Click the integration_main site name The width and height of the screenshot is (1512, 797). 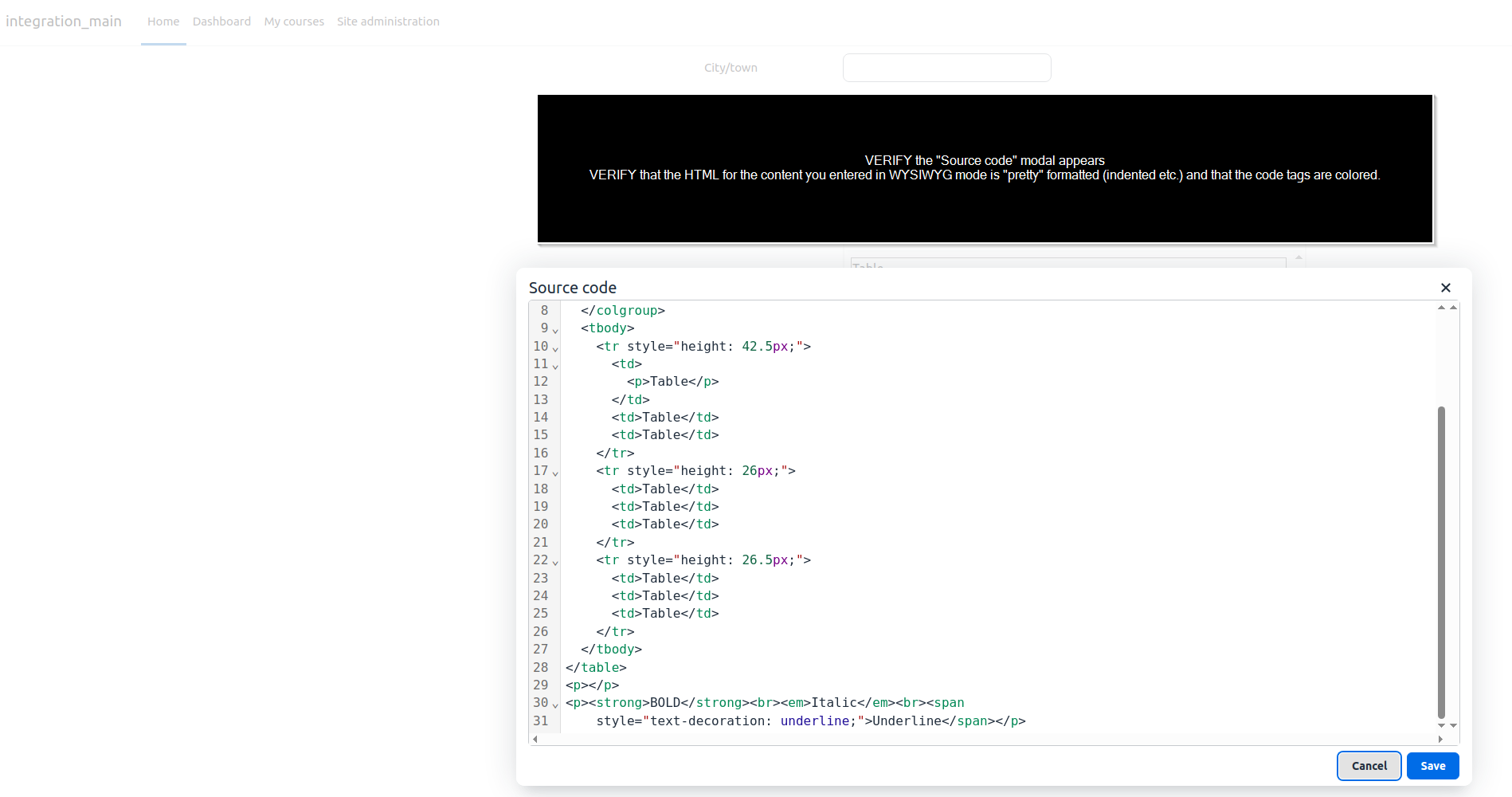[64, 22]
